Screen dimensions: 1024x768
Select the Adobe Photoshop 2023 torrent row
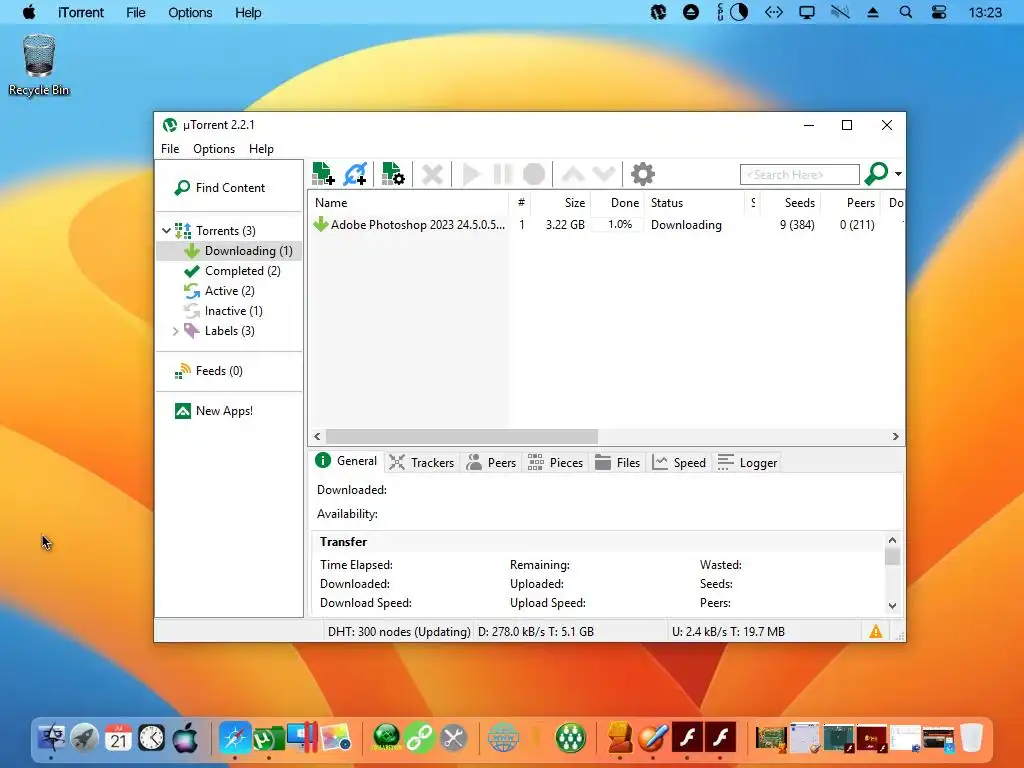(607, 225)
